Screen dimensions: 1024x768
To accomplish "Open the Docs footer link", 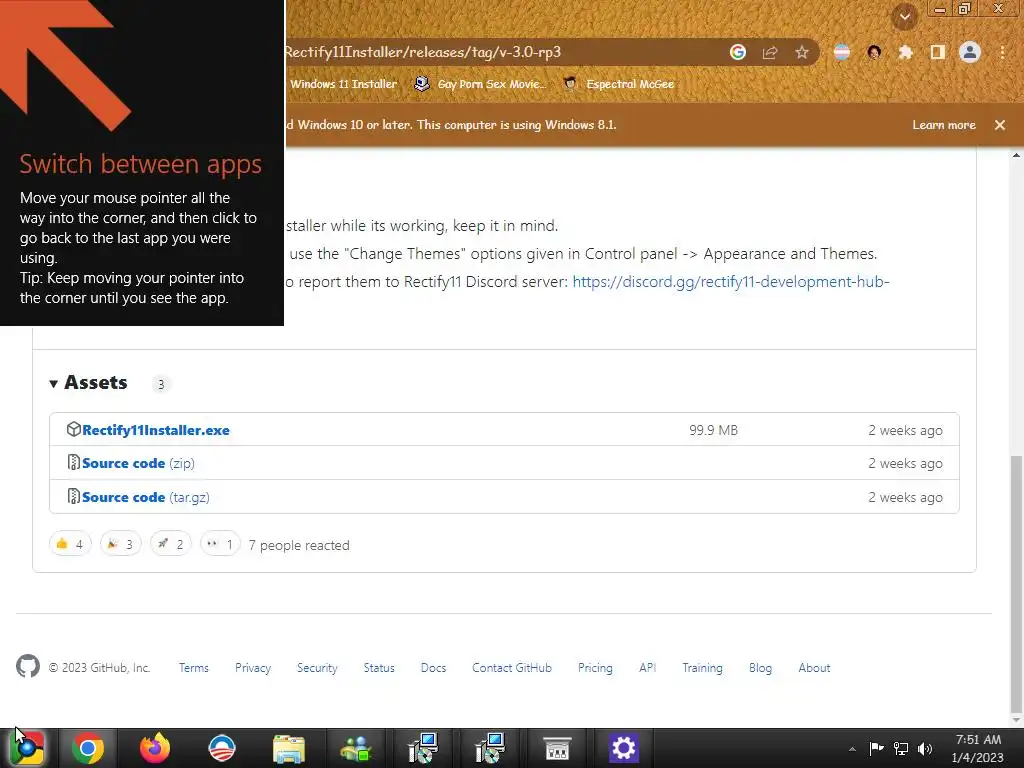I will point(433,667).
